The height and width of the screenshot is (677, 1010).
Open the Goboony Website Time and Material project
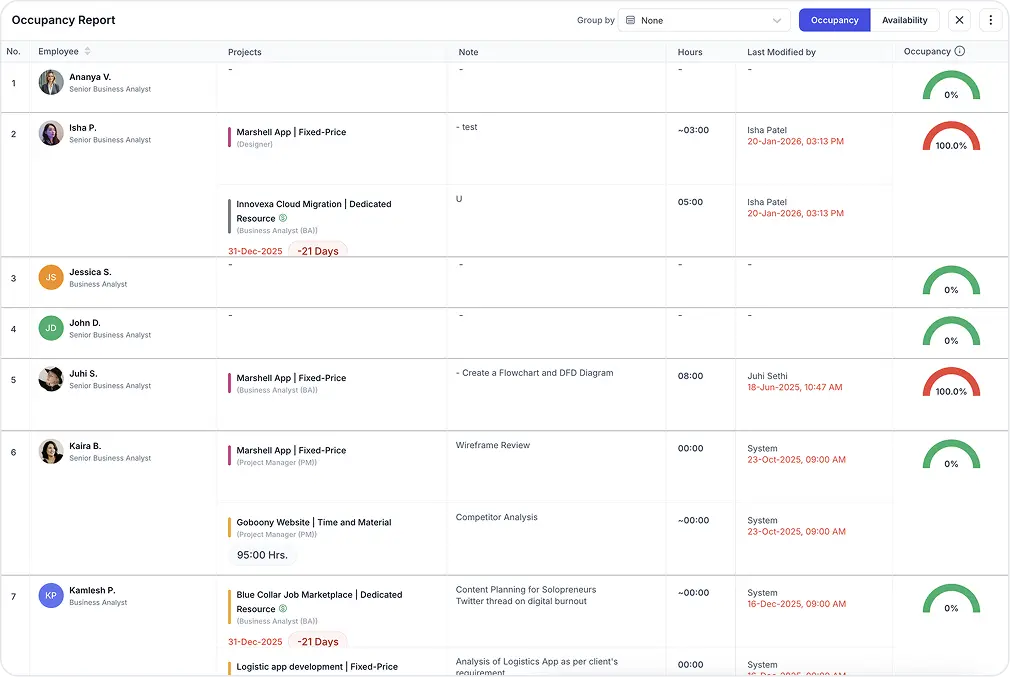coord(314,522)
